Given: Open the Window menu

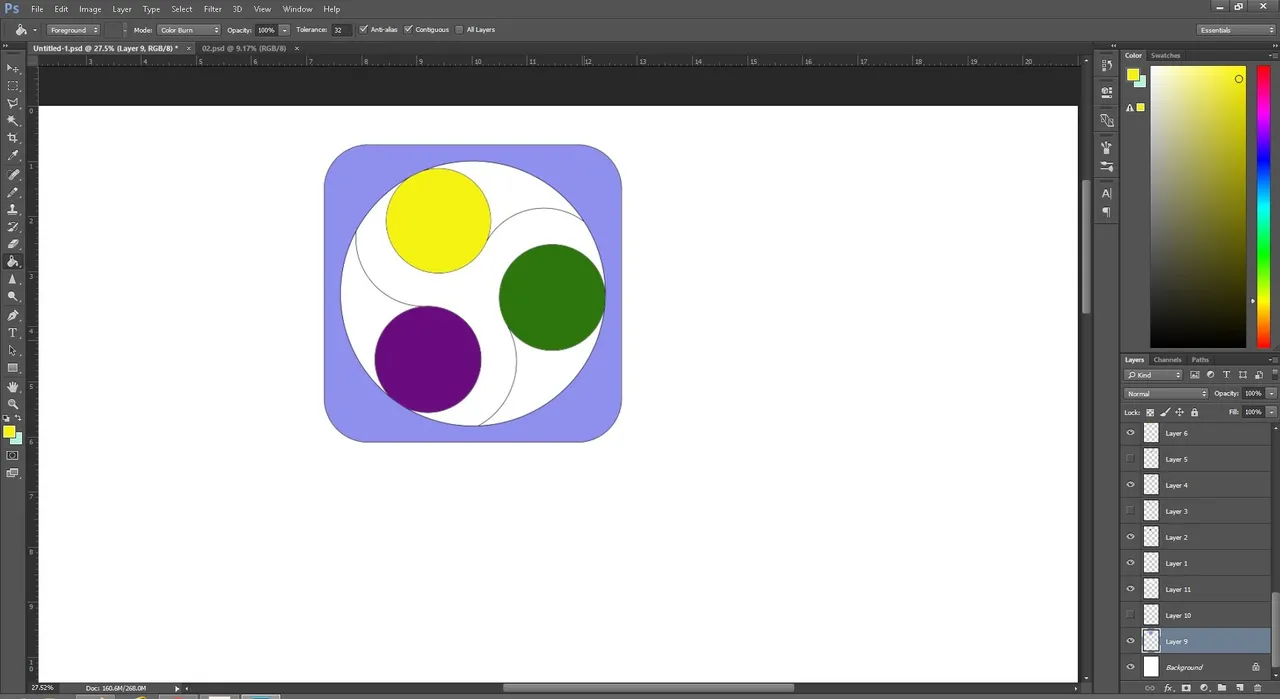Looking at the screenshot, I should pyautogui.click(x=297, y=9).
